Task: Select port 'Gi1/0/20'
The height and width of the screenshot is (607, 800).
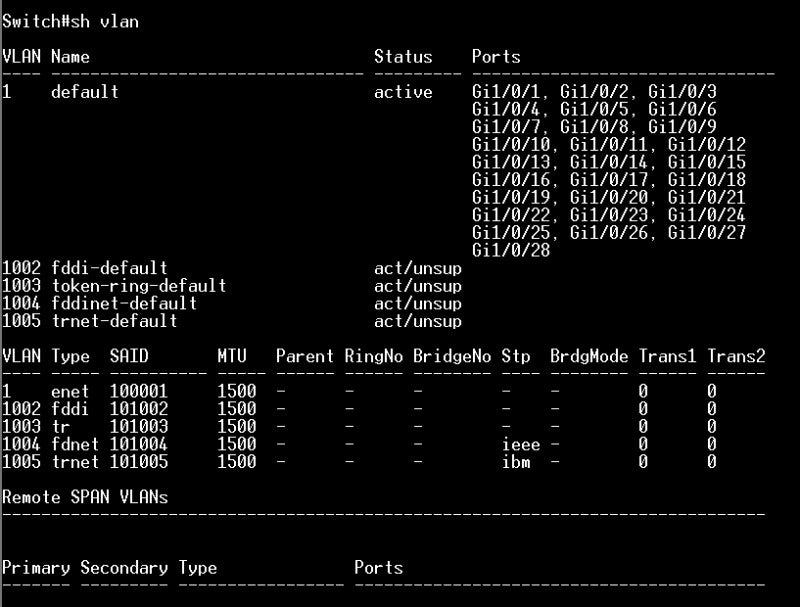Action: pyautogui.click(x=609, y=197)
